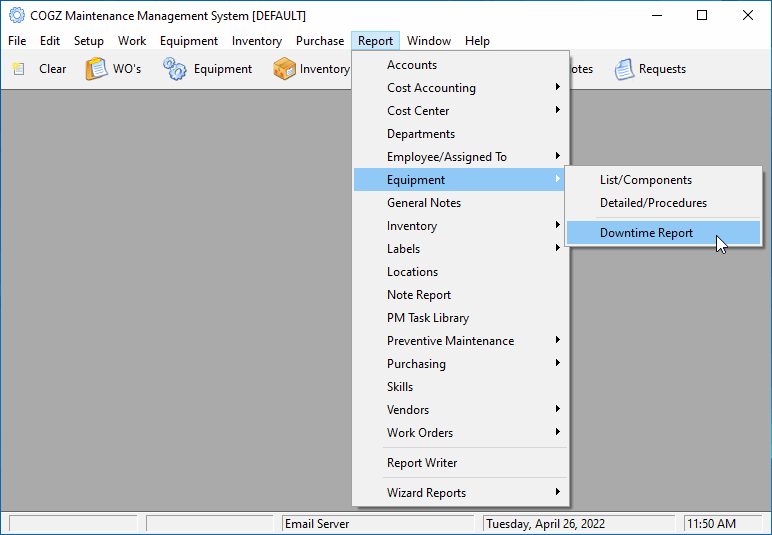Viewport: 772px width, 535px height.
Task: Close the COGZ Maintenance Management System window
Action: 748,15
